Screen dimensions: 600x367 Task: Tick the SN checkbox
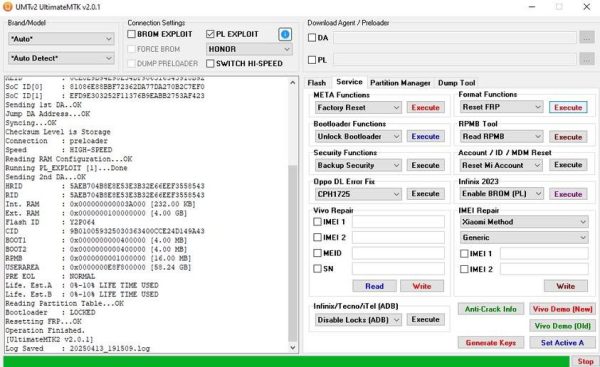317,269
